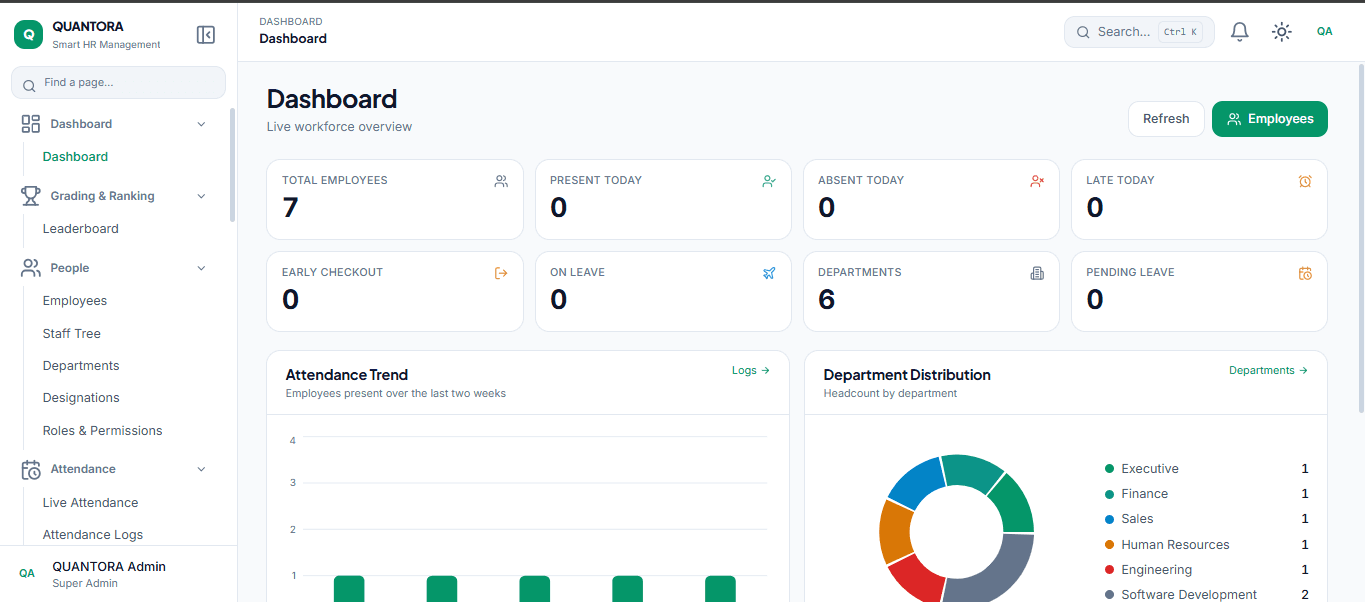Click the Dashboard grid icon in the sidebar
The width and height of the screenshot is (1365, 602).
click(x=31, y=124)
